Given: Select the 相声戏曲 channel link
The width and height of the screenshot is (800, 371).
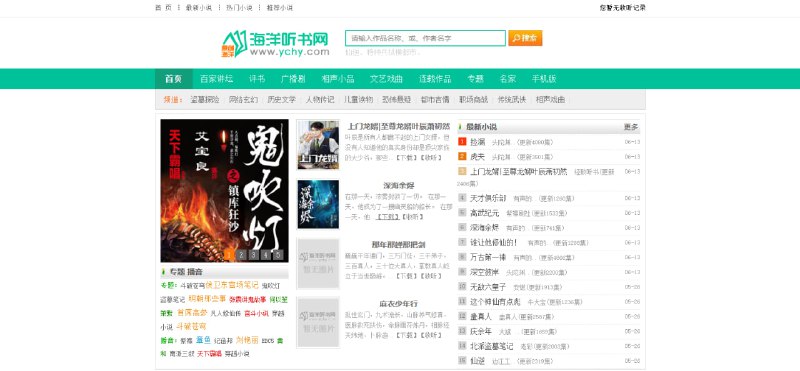Looking at the screenshot, I should (551, 100).
